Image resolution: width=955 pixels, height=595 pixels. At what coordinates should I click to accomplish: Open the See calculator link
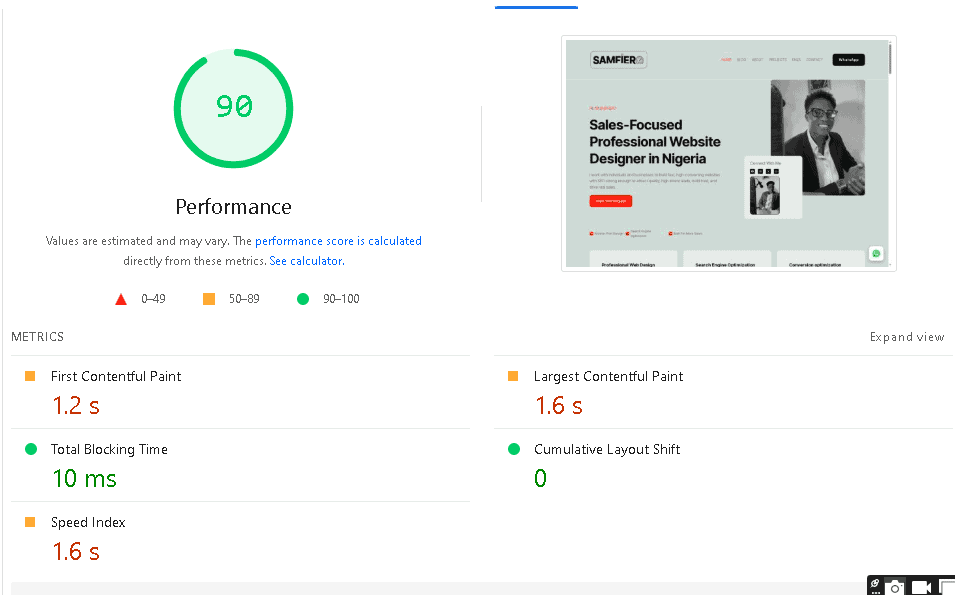pyautogui.click(x=305, y=260)
